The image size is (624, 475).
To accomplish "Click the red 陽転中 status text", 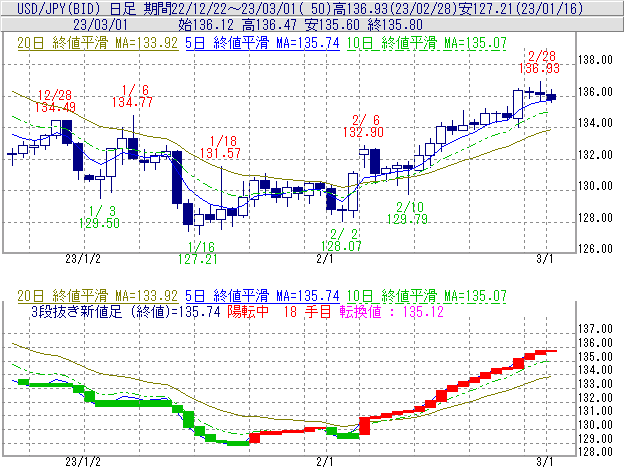I will click(x=248, y=311).
